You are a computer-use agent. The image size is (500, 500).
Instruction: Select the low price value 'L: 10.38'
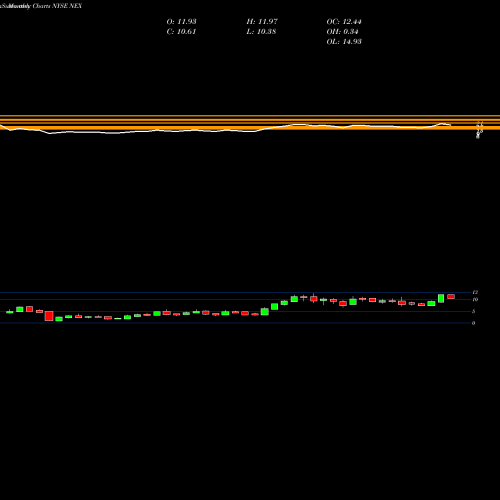click(261, 32)
